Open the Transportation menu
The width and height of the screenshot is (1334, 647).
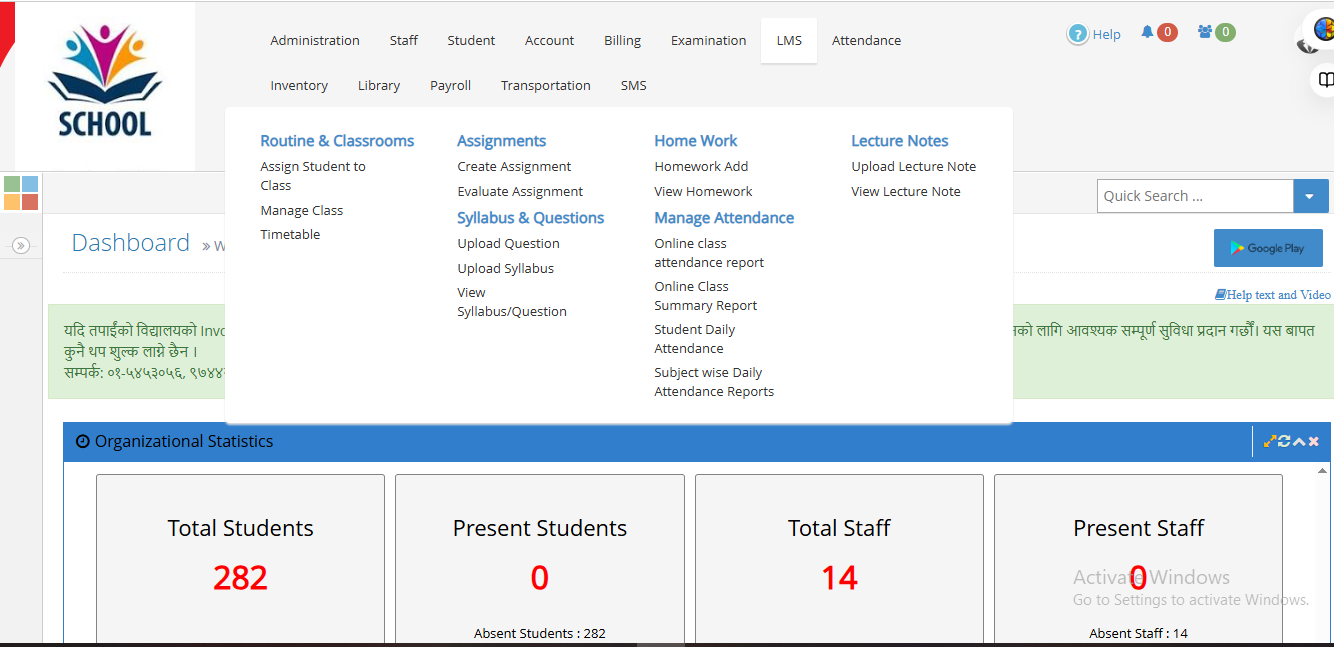tap(545, 85)
